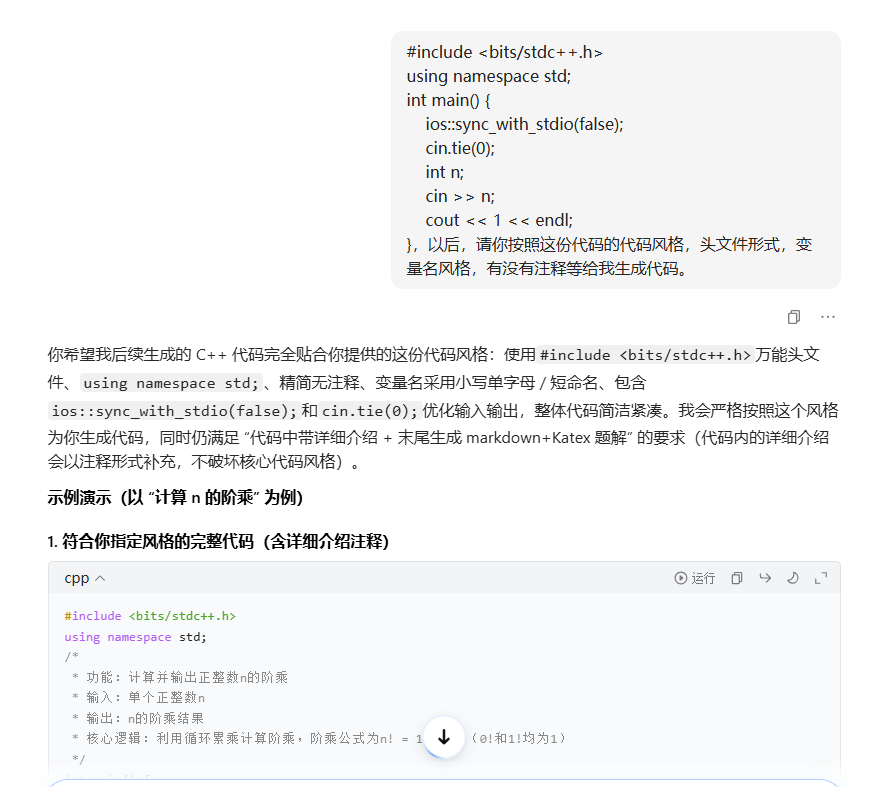
Task: Expand the code block to fullscreen
Action: 819,578
